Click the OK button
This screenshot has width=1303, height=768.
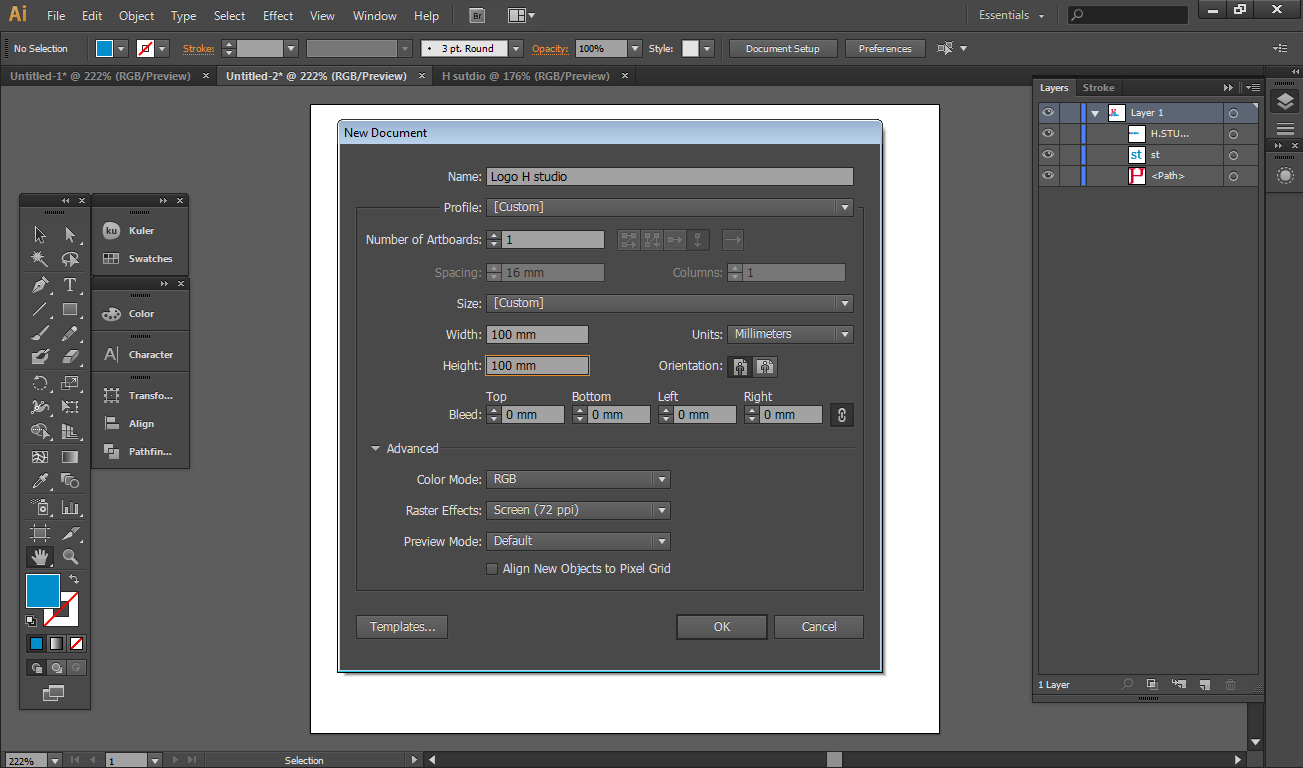722,627
